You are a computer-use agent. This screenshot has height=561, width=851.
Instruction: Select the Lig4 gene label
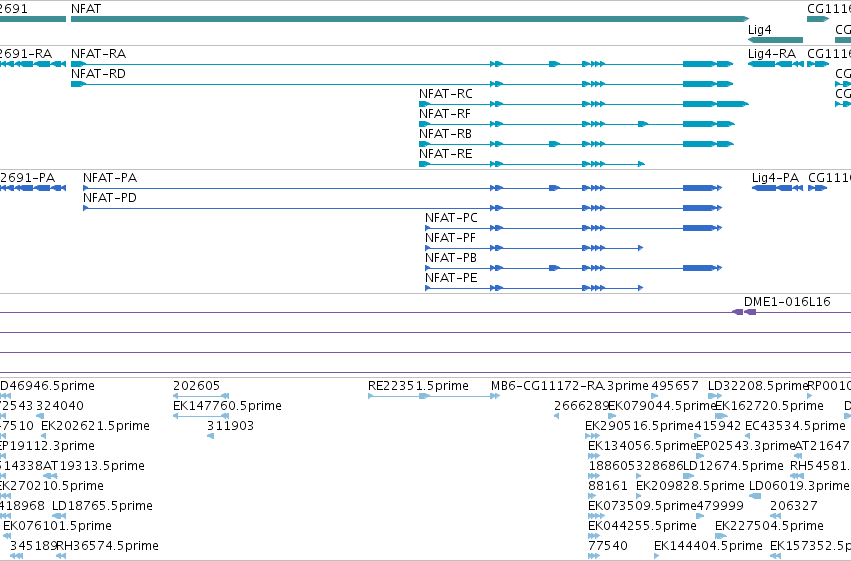(759, 30)
